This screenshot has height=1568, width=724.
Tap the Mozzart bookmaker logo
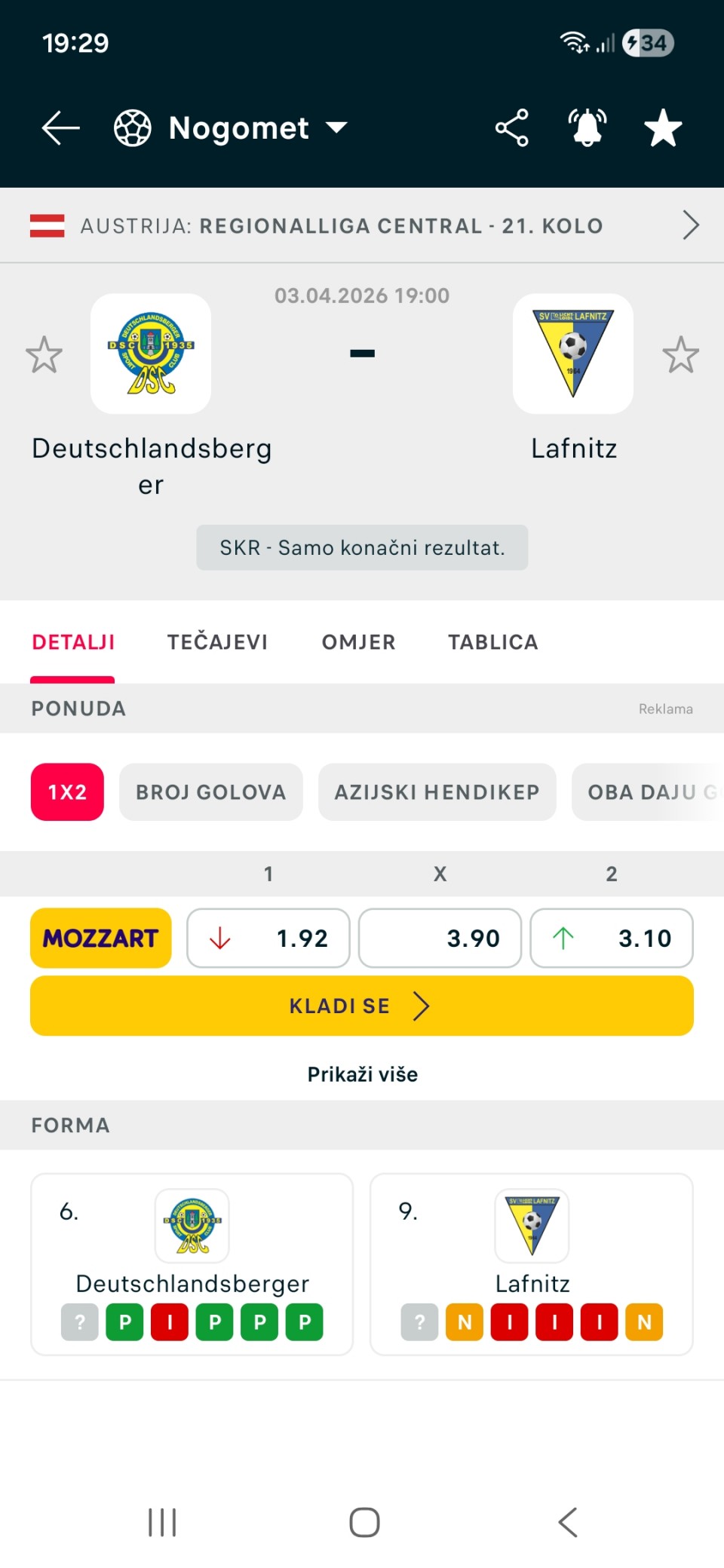pyautogui.click(x=101, y=939)
